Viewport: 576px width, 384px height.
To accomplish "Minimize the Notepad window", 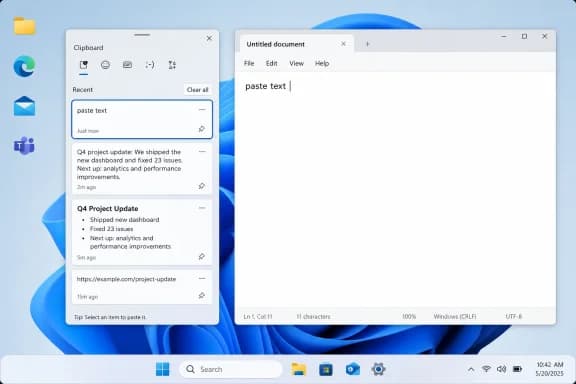I will pos(504,36).
